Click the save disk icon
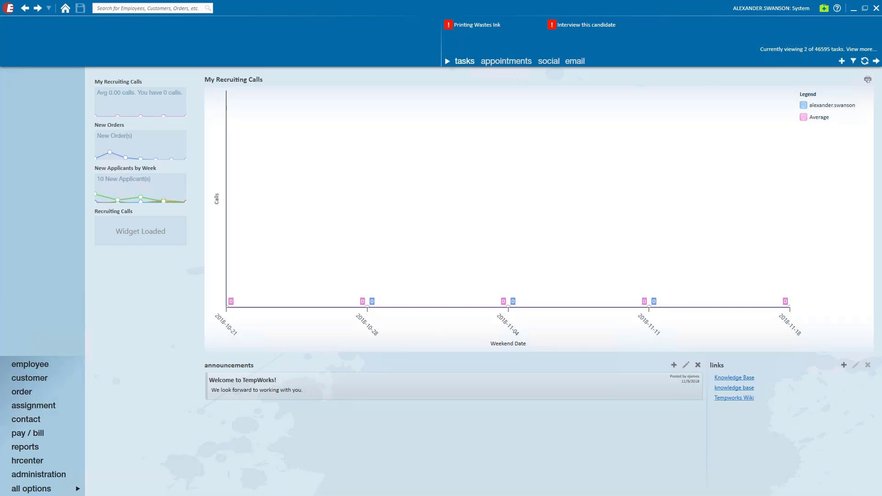 click(80, 8)
